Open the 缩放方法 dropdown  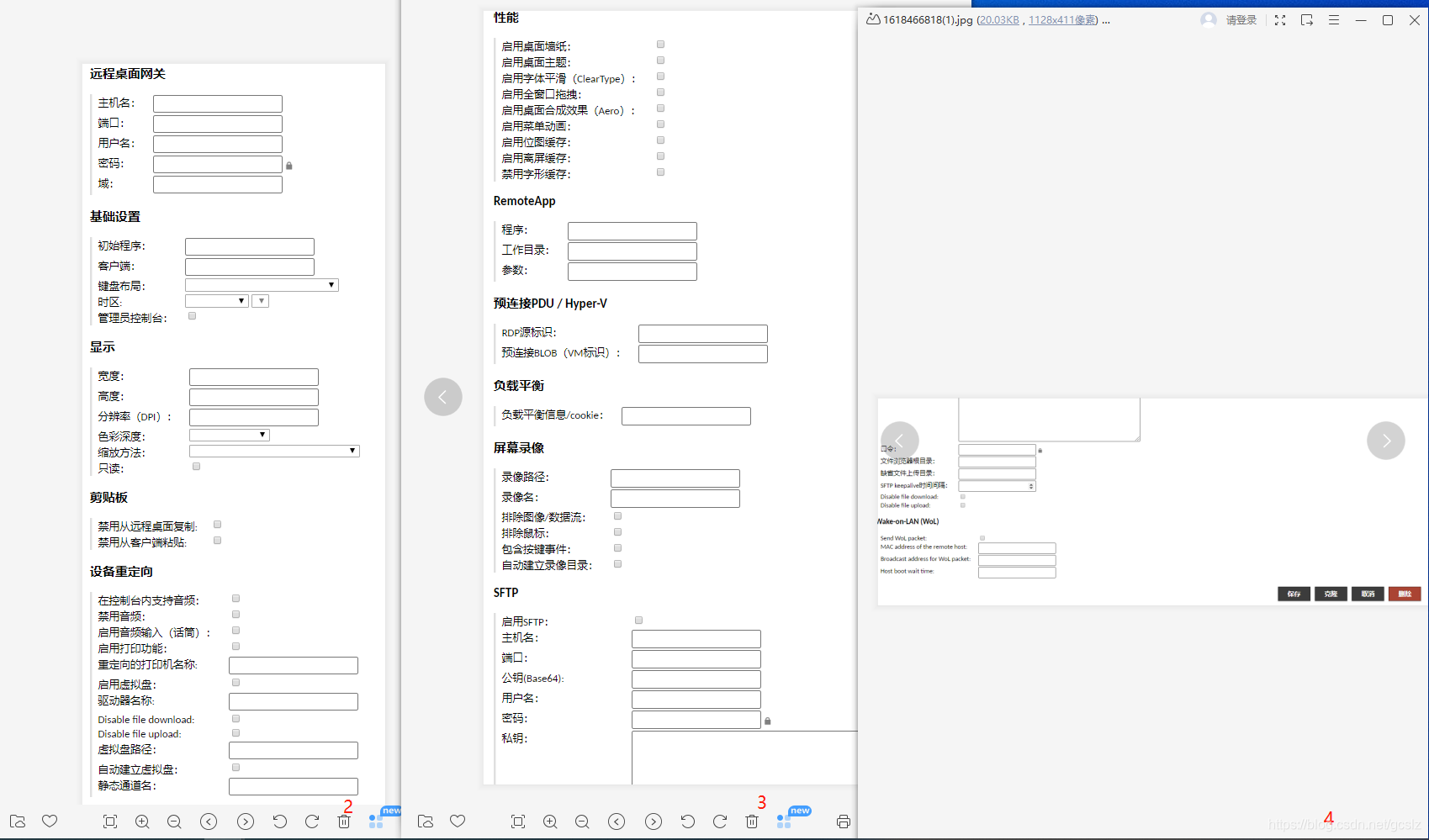274,451
